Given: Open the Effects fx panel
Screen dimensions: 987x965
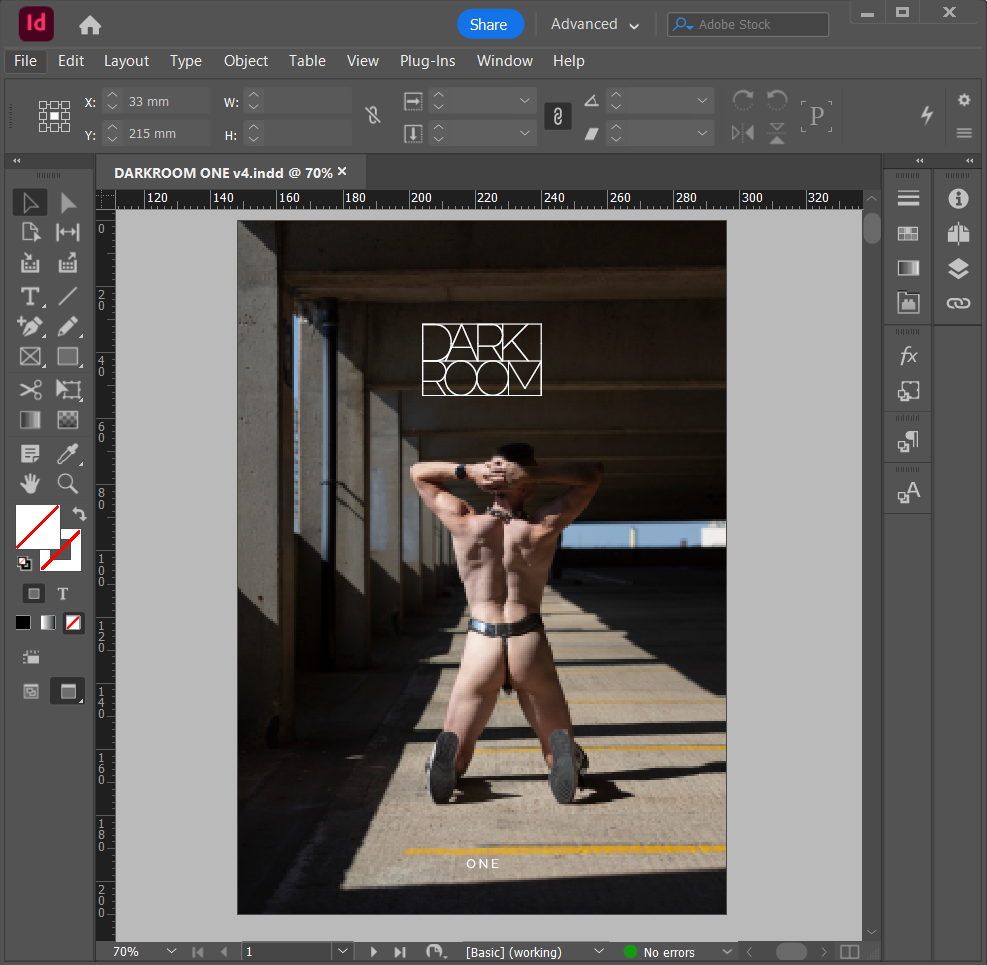Looking at the screenshot, I should coord(908,356).
